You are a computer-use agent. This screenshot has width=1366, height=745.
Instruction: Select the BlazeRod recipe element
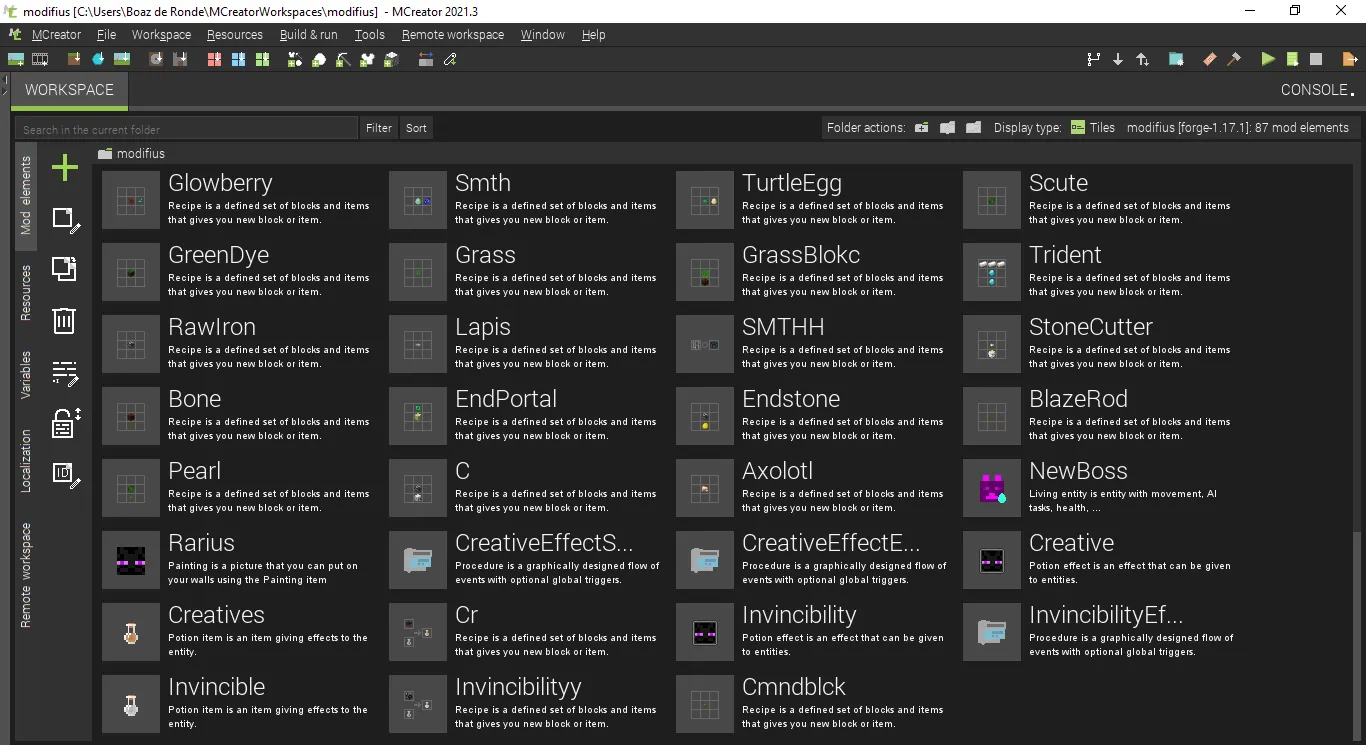(1100, 415)
